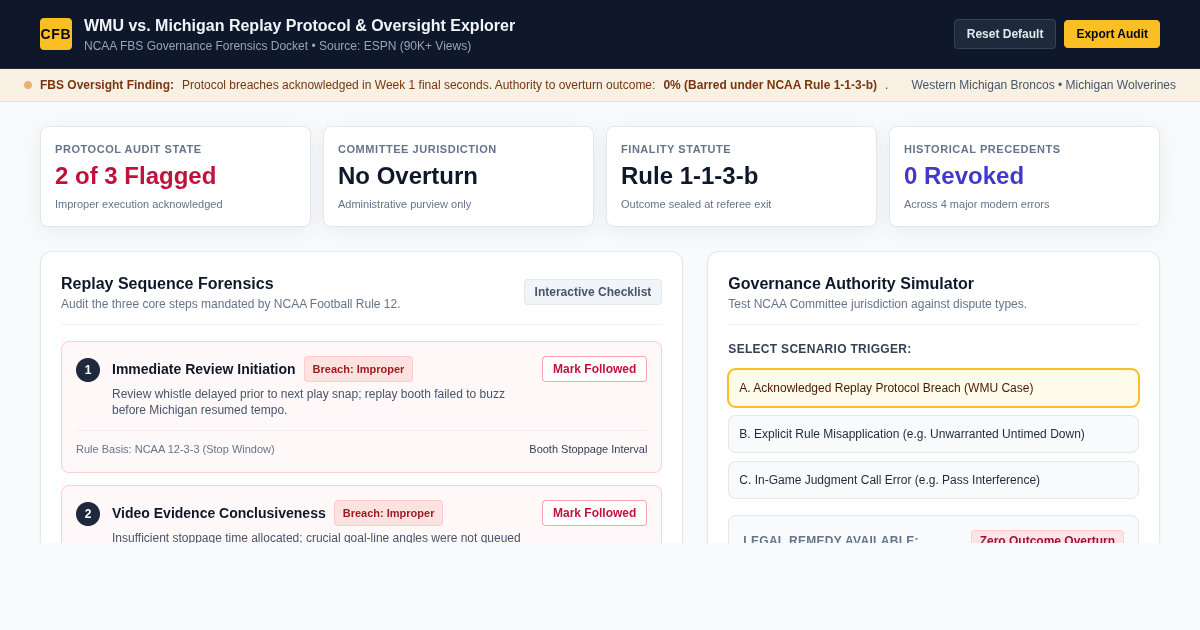Click the step 2 number badge

coord(88,514)
